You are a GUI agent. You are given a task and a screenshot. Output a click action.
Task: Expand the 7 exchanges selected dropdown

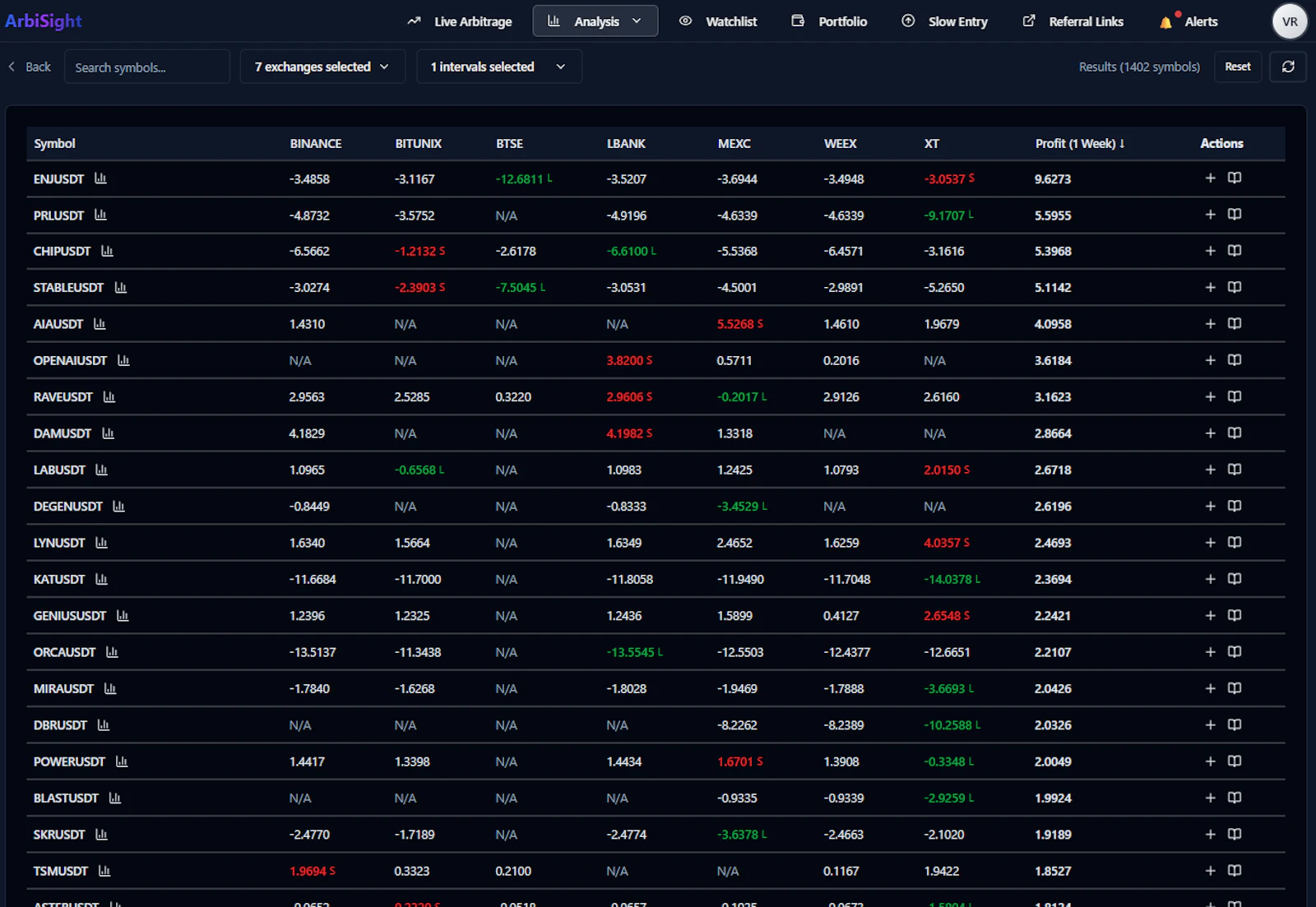322,67
